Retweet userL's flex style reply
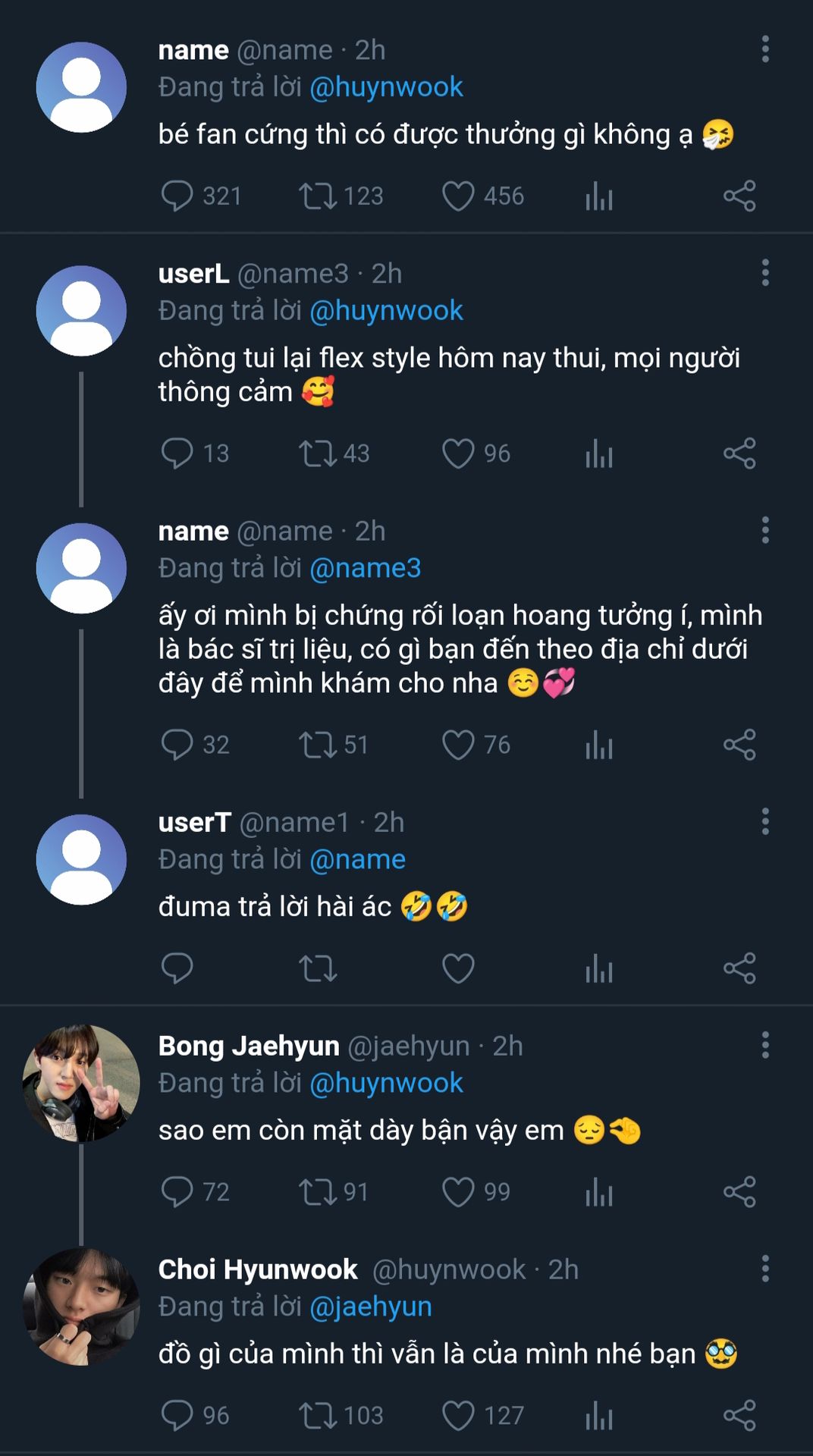Image resolution: width=813 pixels, height=1456 pixels. (x=317, y=453)
